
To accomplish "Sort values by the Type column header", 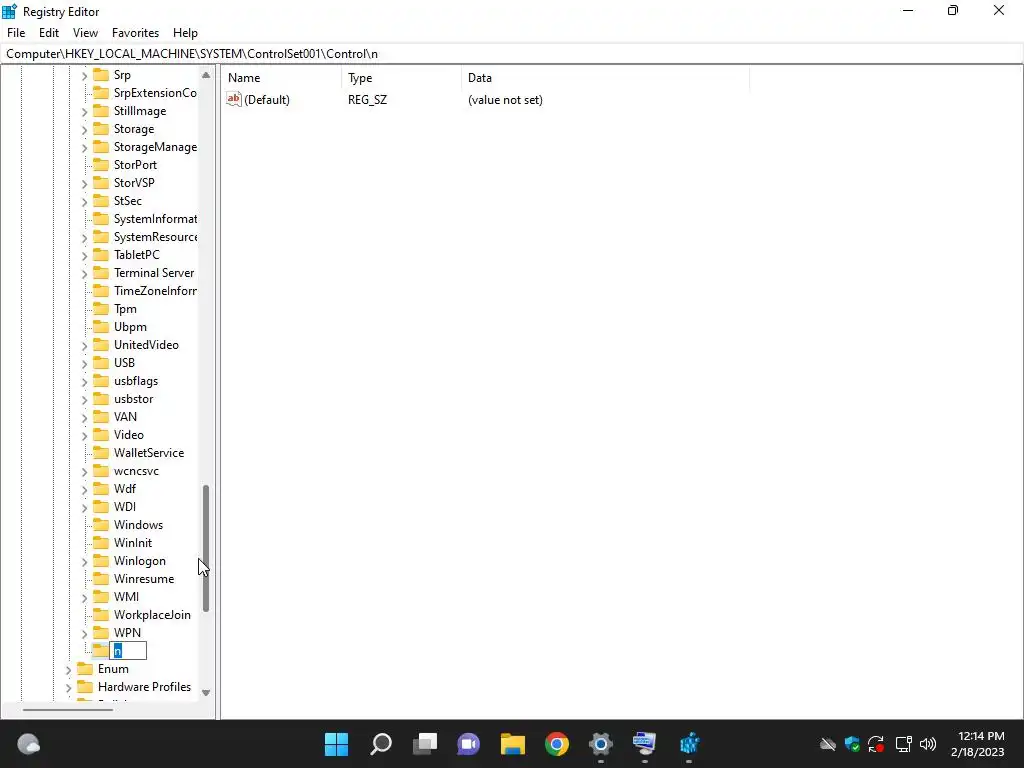I will click(x=401, y=78).
